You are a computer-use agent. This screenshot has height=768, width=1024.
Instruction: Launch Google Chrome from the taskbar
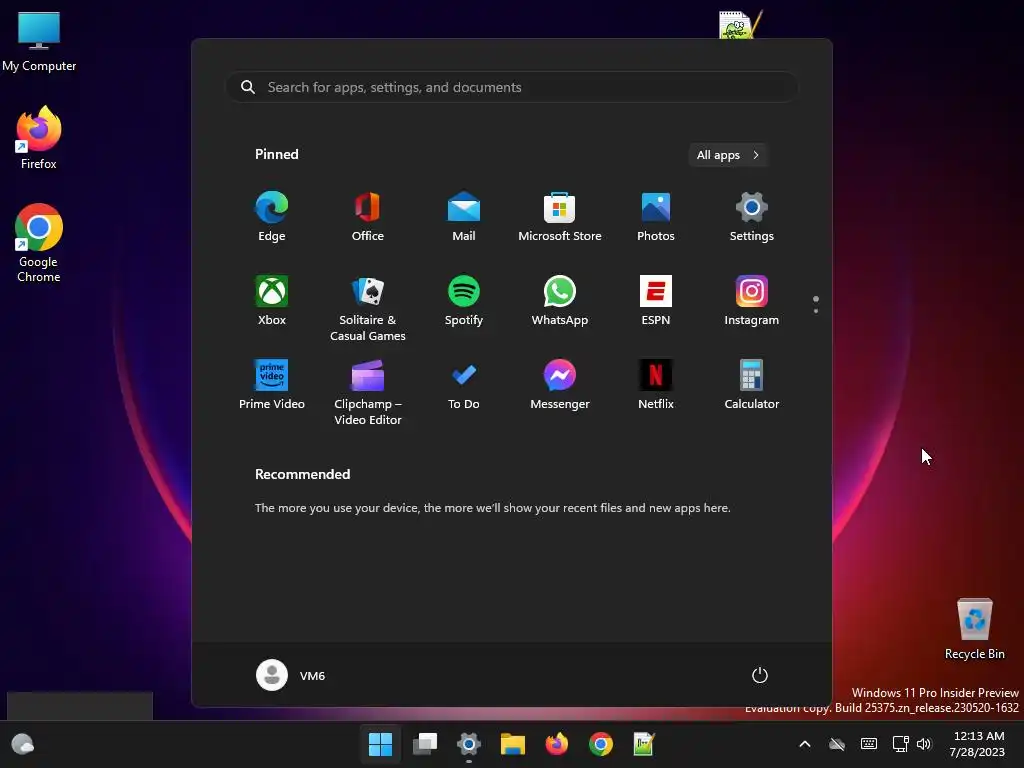[601, 744]
